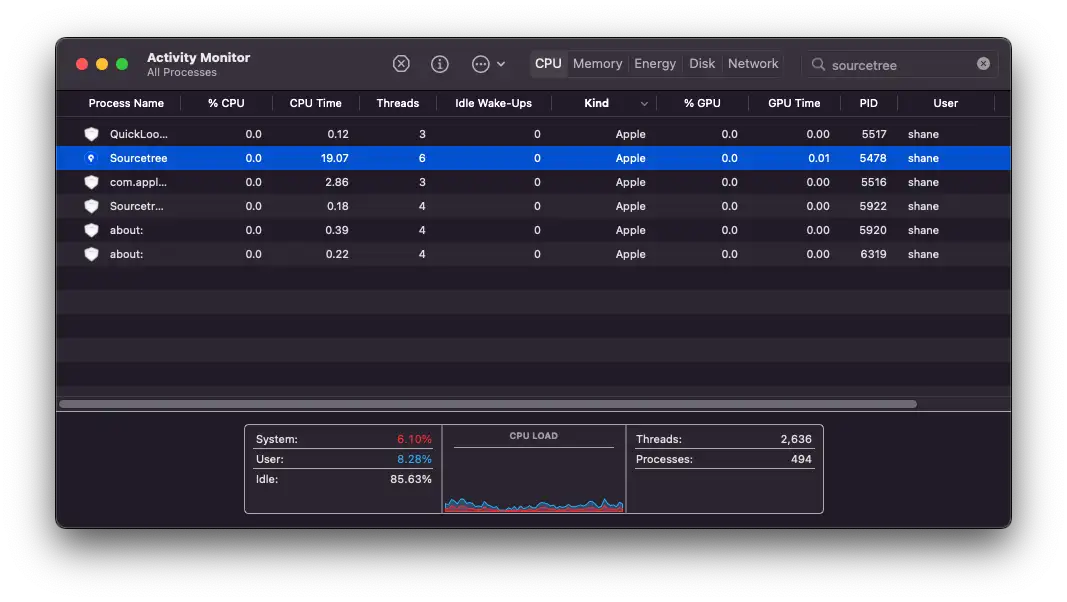Open the Network tab
This screenshot has width=1067, height=602.
point(753,63)
